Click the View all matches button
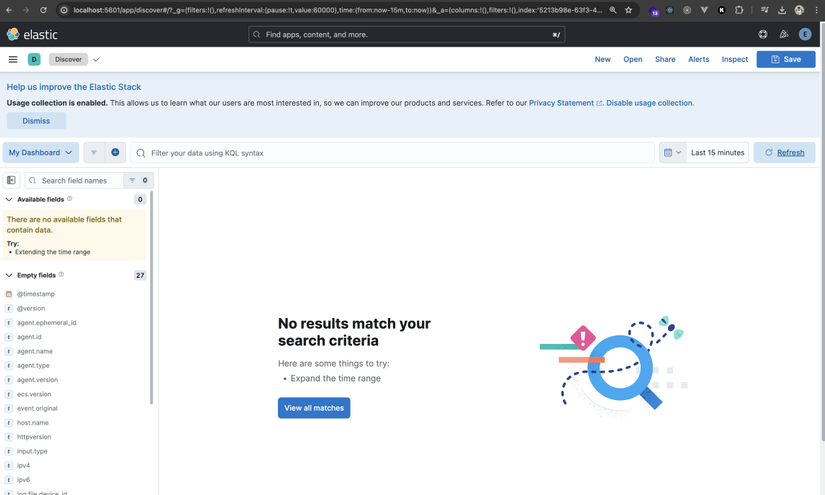Image resolution: width=825 pixels, height=495 pixels. (x=314, y=408)
